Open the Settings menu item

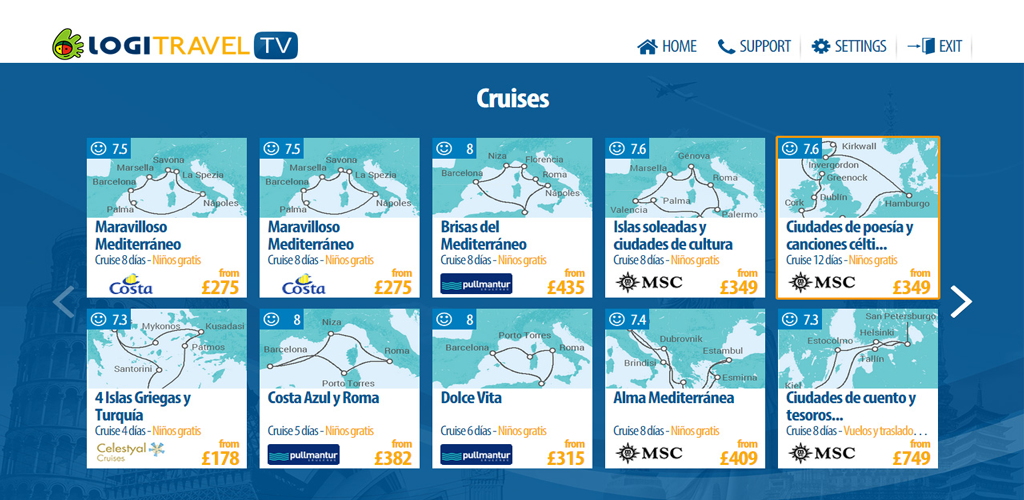pyautogui.click(x=860, y=47)
